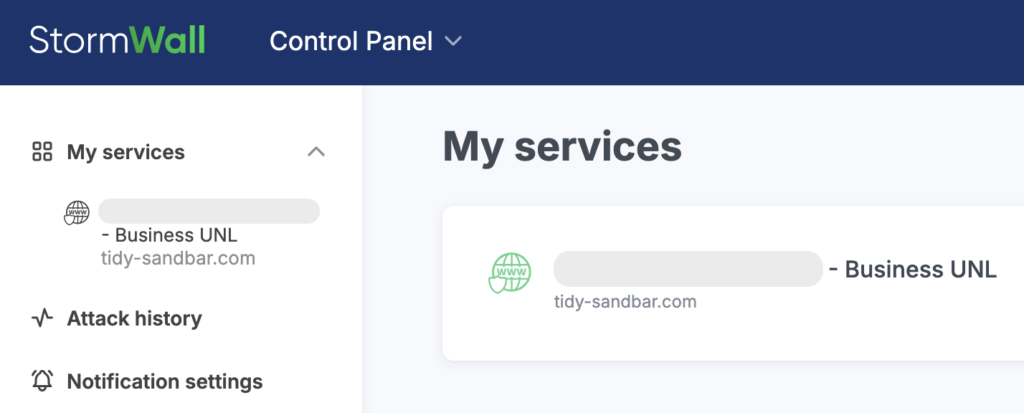Collapse the My services sidebar section
This screenshot has height=413, width=1024.
coord(316,152)
